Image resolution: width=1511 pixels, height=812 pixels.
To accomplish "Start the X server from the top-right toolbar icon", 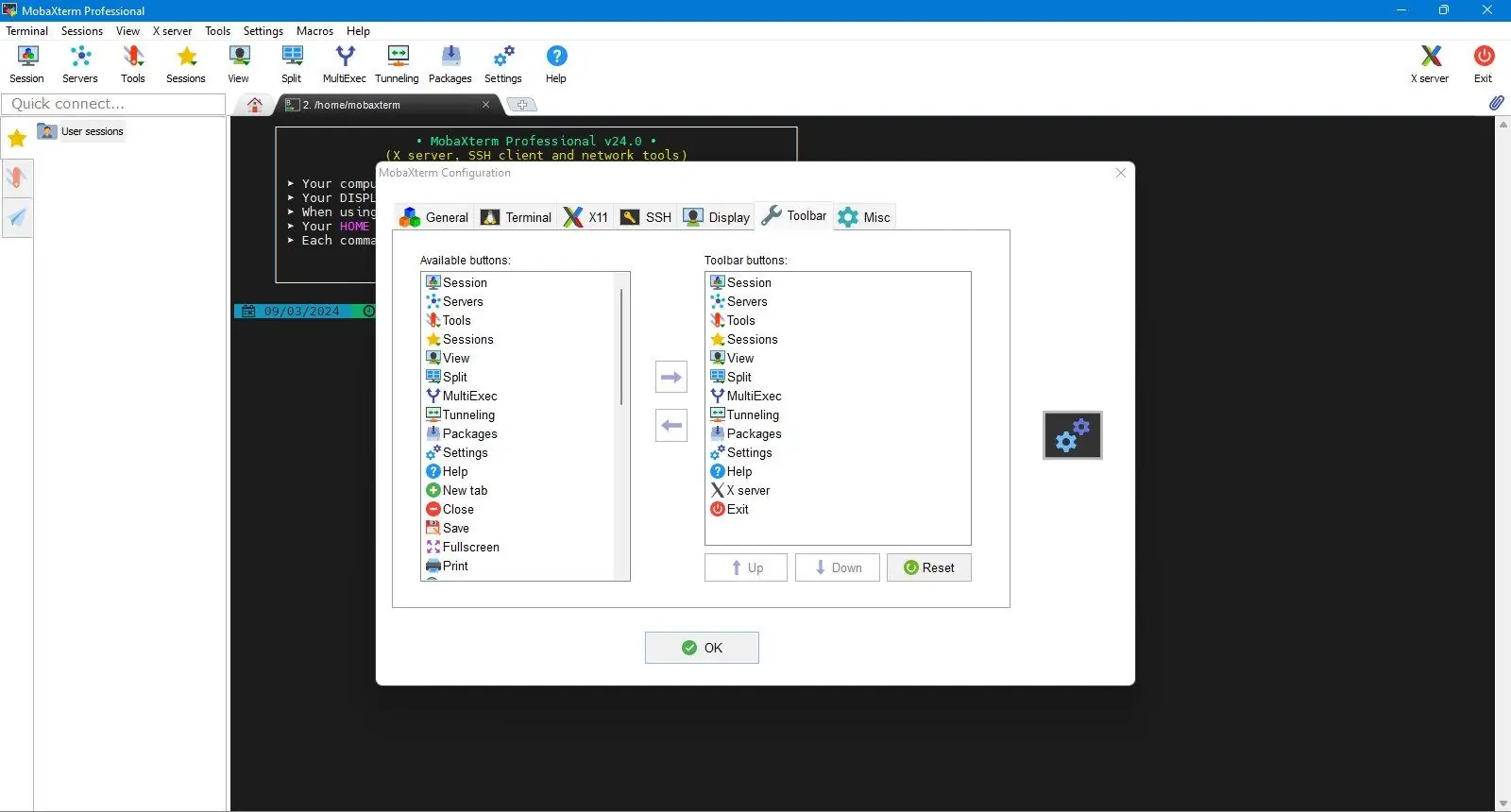I will point(1430,64).
